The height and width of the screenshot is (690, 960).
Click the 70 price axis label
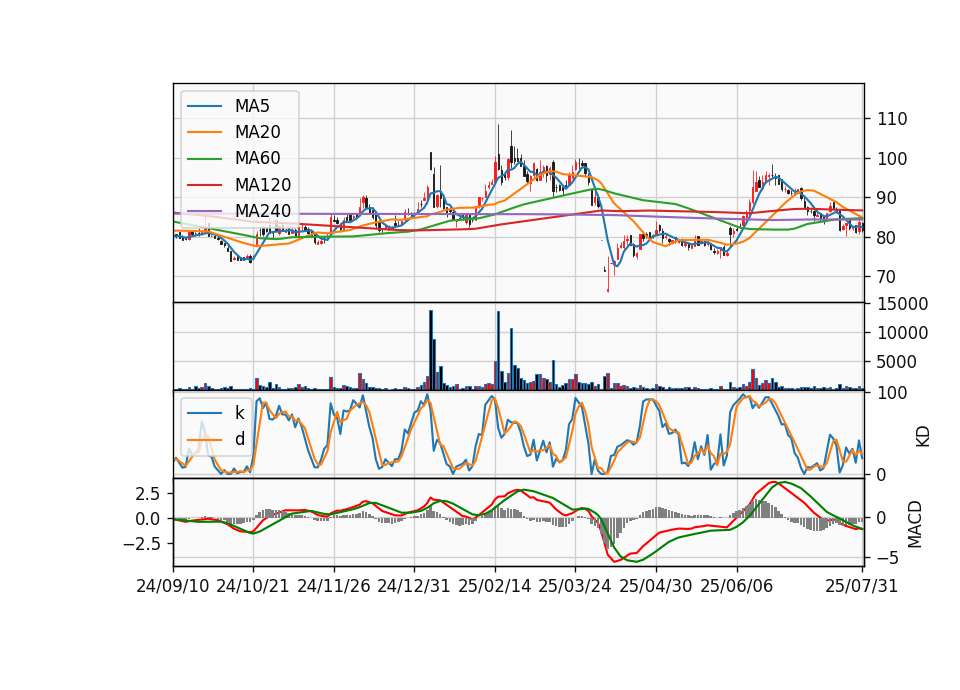(x=887, y=277)
